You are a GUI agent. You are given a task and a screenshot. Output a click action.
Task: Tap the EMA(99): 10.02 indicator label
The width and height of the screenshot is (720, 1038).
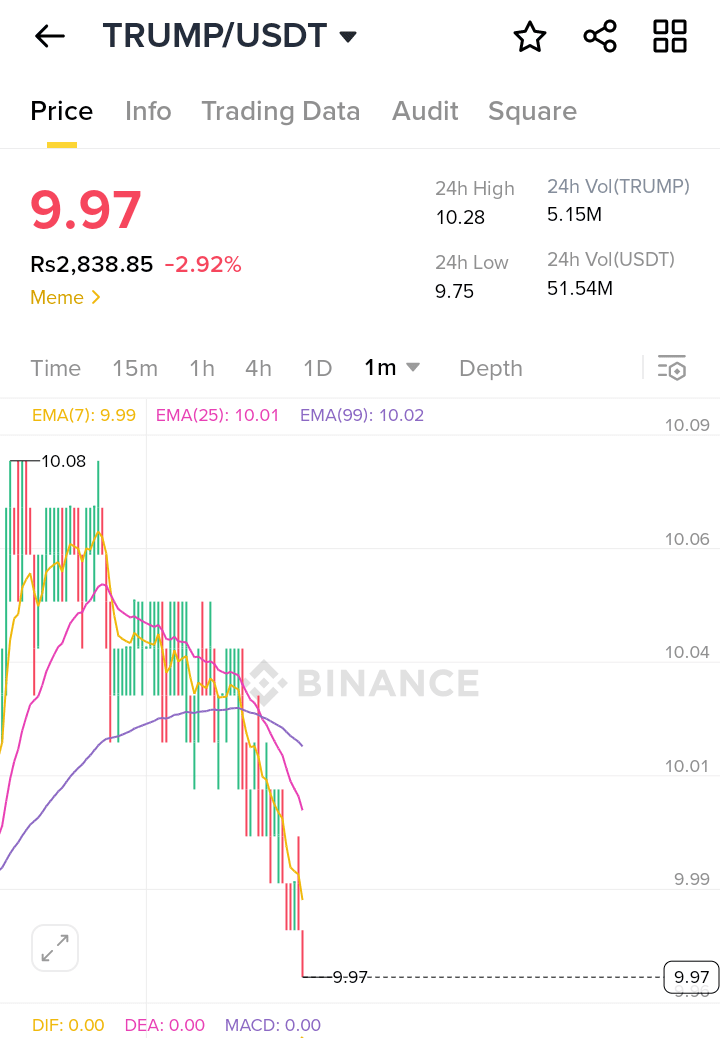[362, 415]
